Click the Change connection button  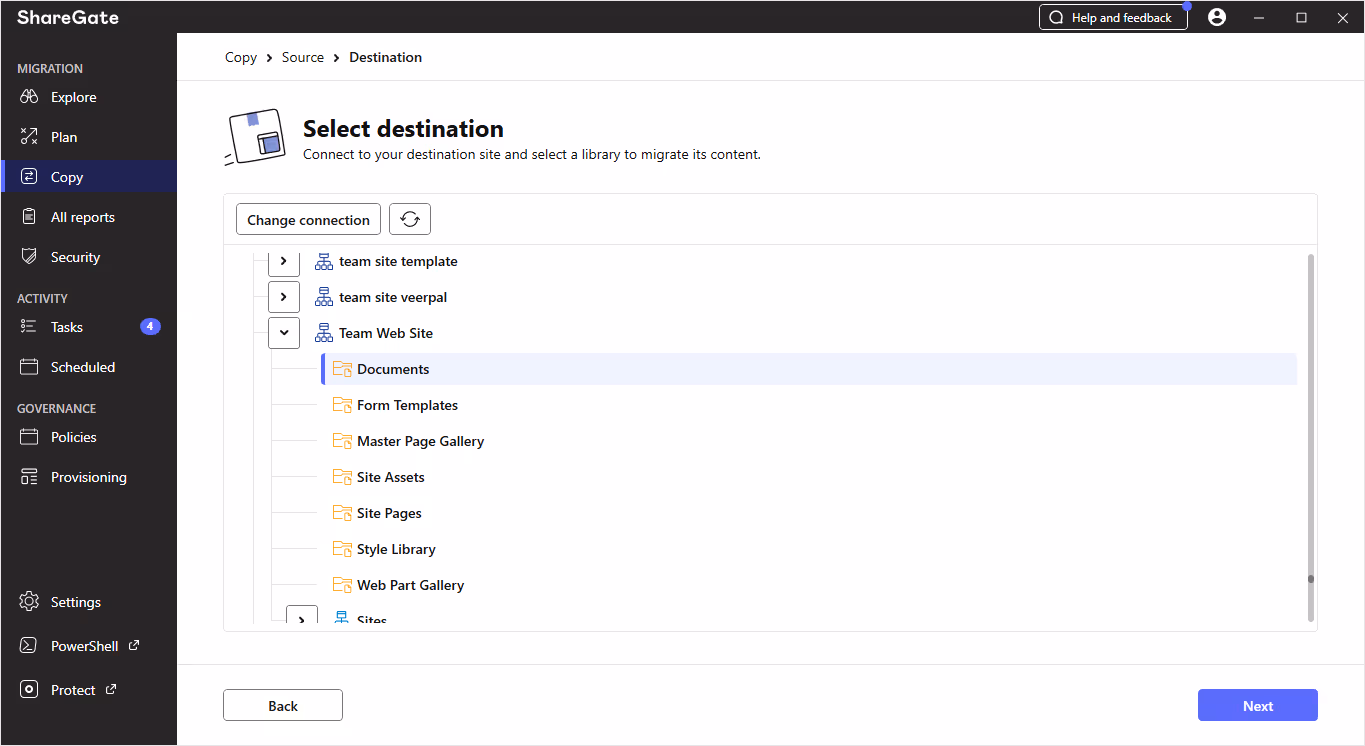click(308, 220)
